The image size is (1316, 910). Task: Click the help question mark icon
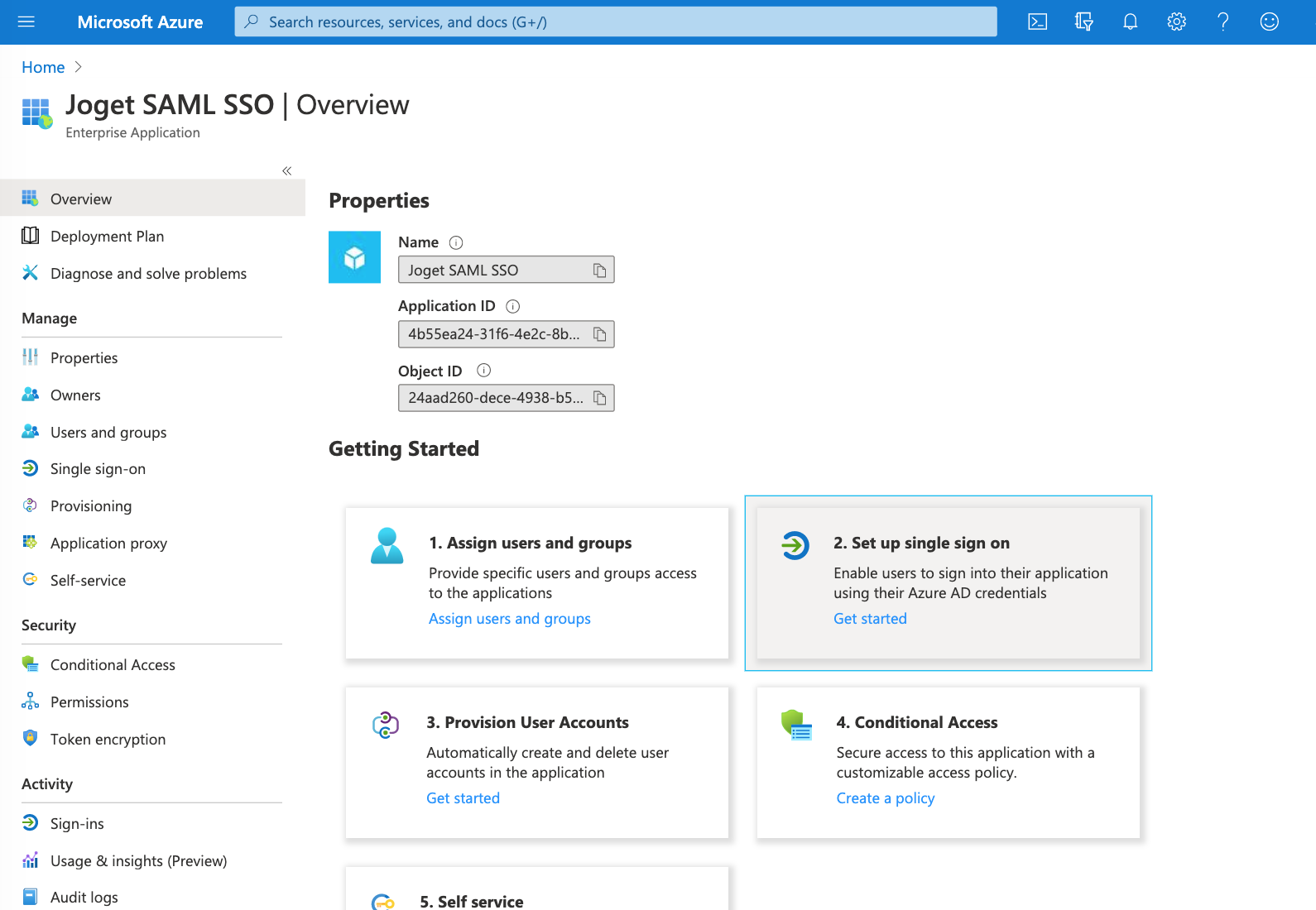click(1222, 22)
